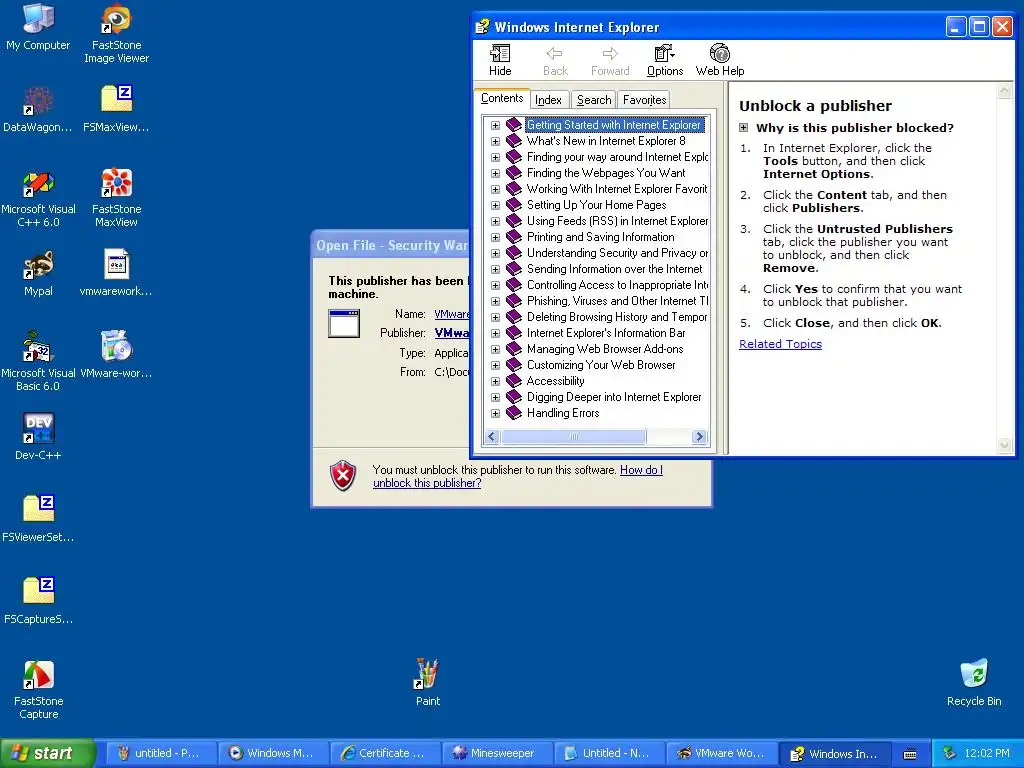Viewport: 1024px width, 768px height.
Task: Click the Hide toolbar icon in the help window
Action: coord(500,60)
